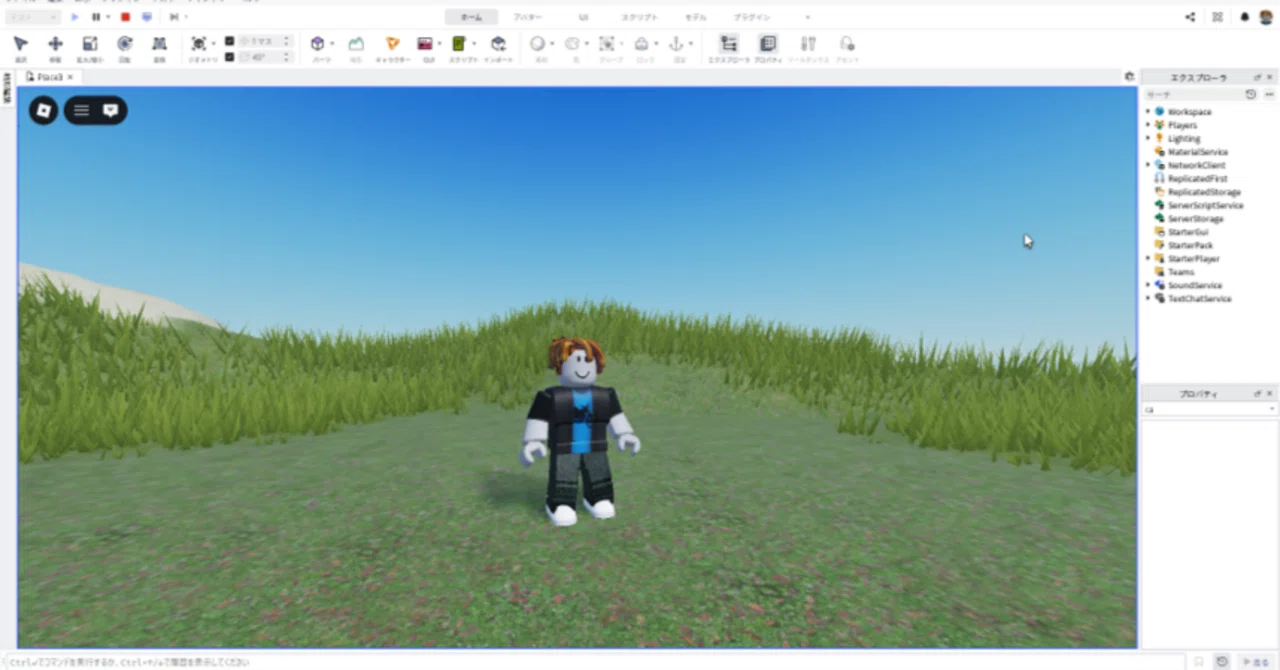Image resolution: width=1280 pixels, height=670 pixels.
Task: Click the Group icon in toolbar
Action: point(606,44)
